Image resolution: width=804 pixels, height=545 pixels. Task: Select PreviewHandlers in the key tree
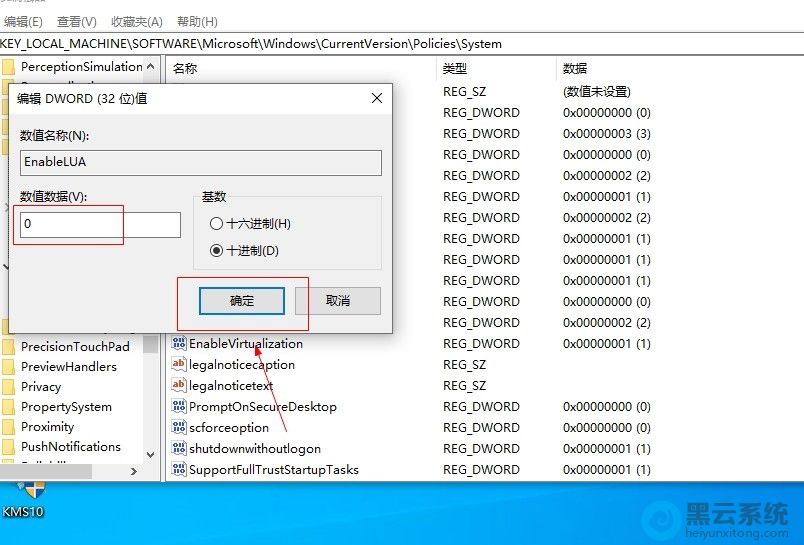click(69, 367)
